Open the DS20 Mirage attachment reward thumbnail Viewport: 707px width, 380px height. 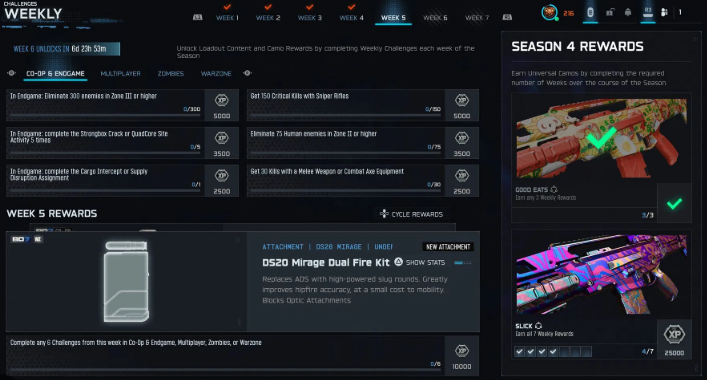click(x=126, y=282)
